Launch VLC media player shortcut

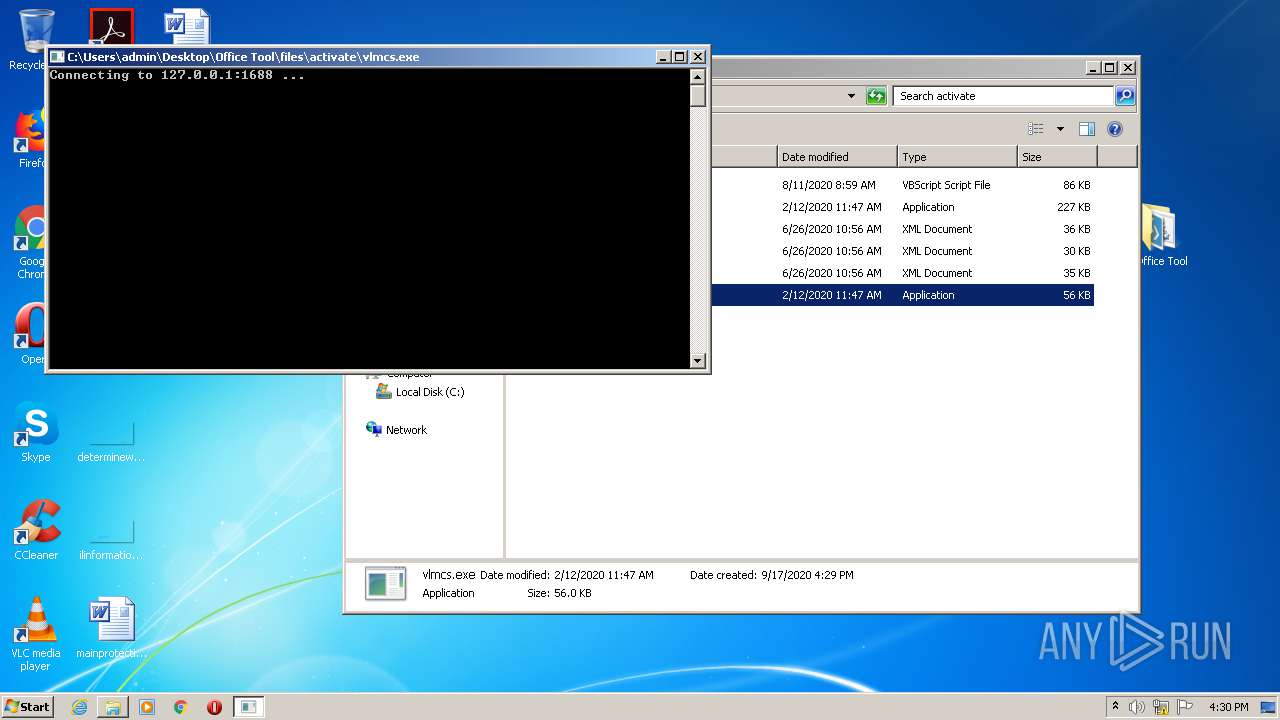coord(36,634)
